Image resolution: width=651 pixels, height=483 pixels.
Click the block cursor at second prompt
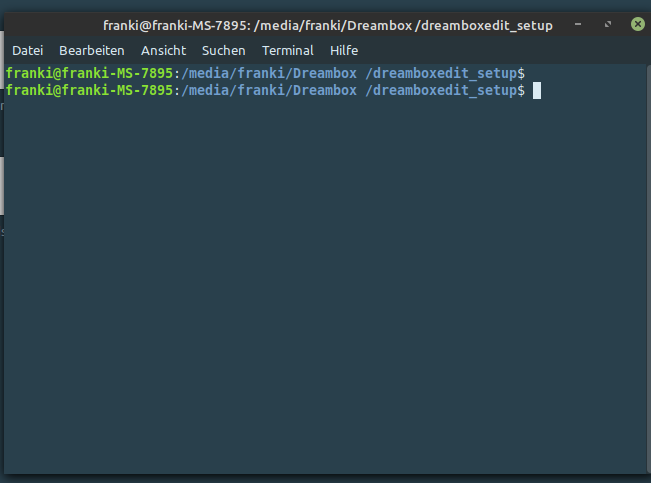click(x=537, y=91)
